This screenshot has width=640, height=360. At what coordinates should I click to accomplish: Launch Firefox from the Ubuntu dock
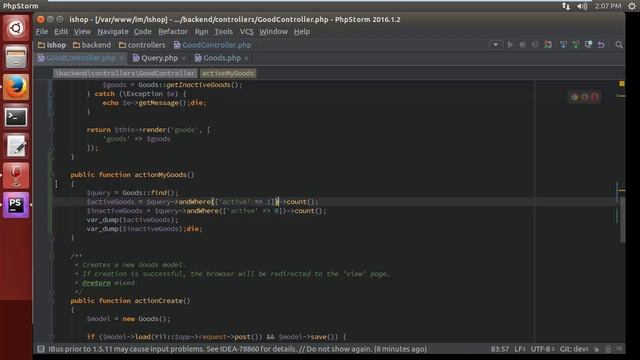coord(16,87)
